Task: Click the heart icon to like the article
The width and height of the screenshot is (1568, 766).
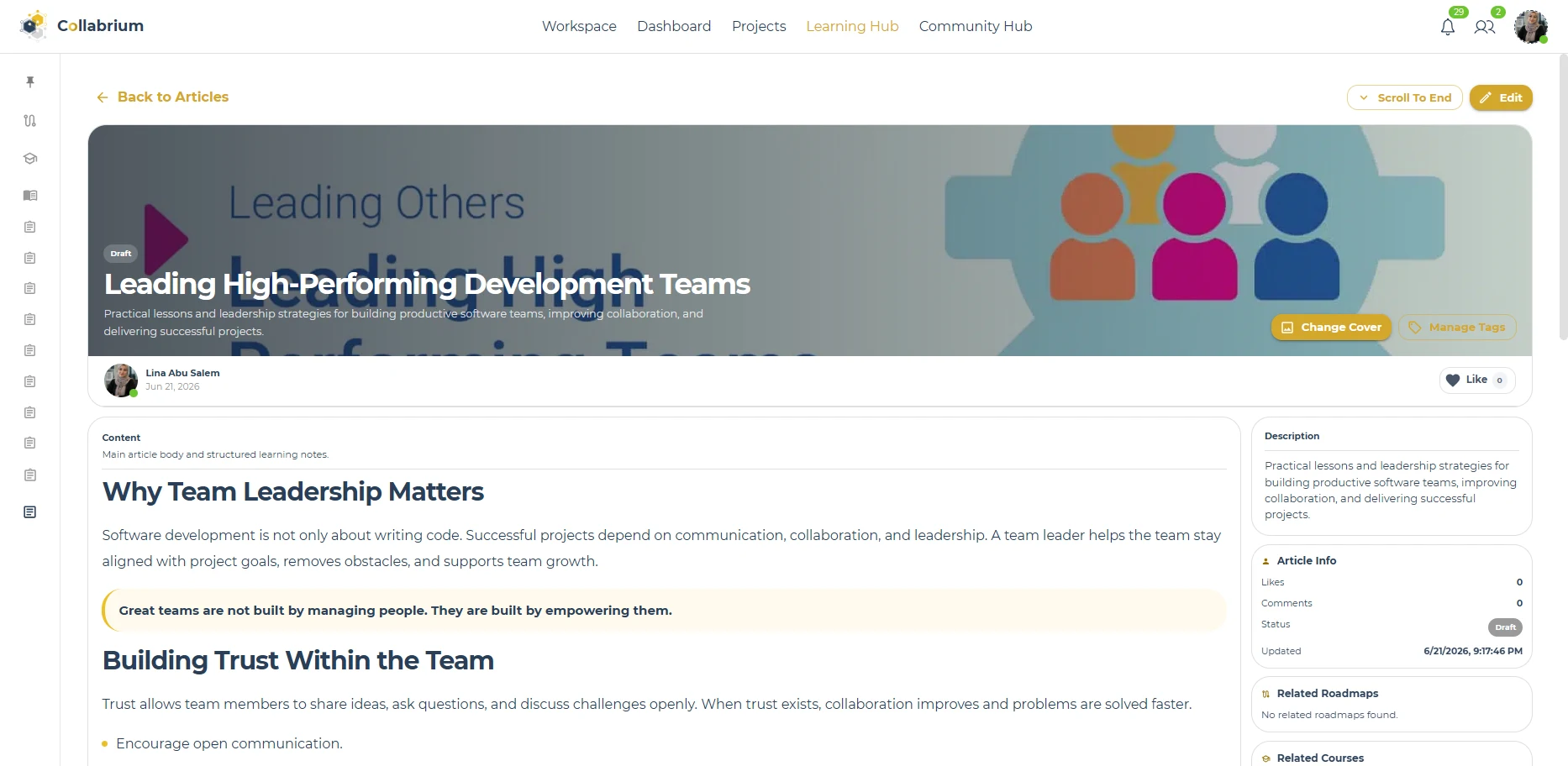Action: 1453,380
